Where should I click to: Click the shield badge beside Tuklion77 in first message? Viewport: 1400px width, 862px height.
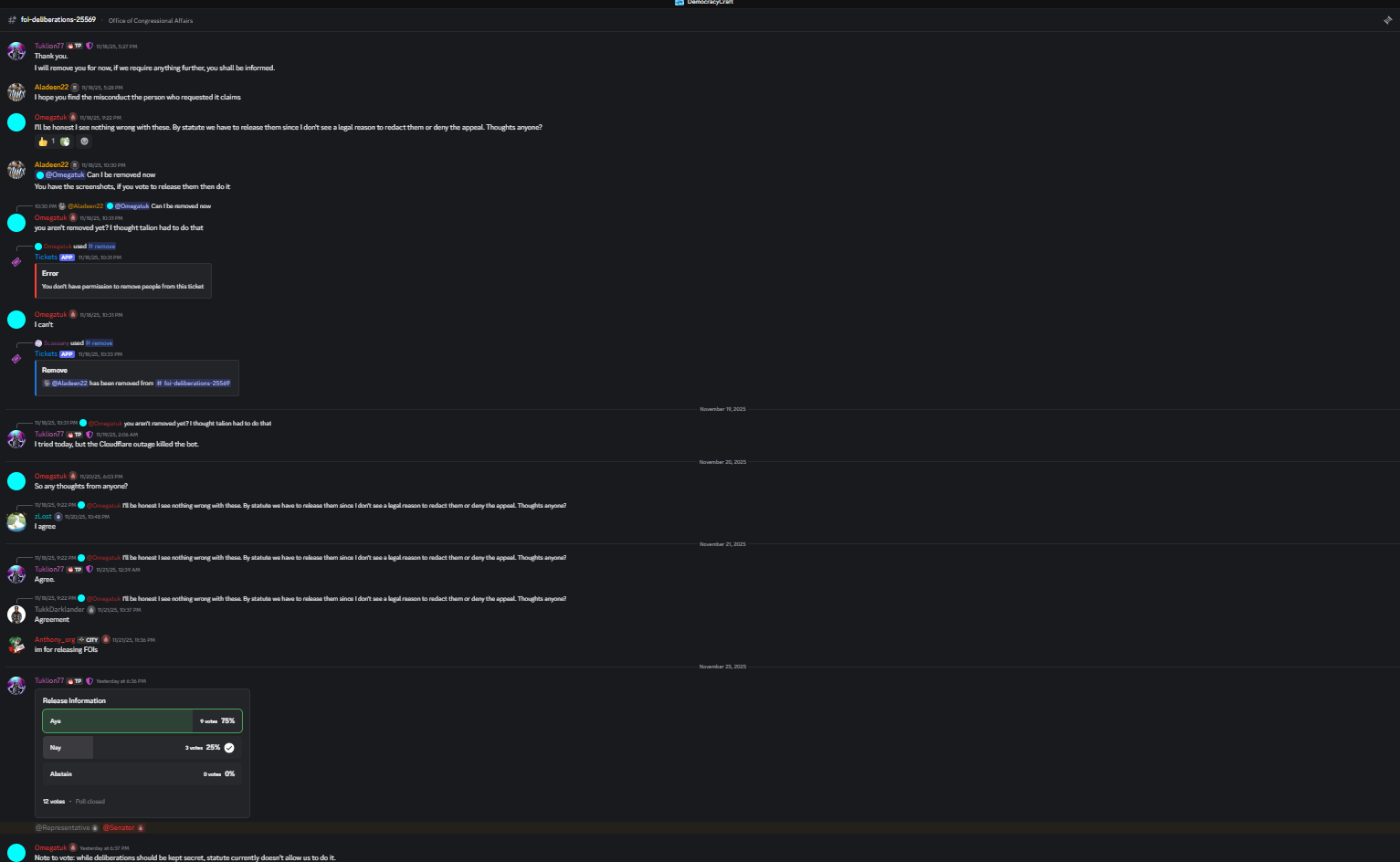coord(89,46)
